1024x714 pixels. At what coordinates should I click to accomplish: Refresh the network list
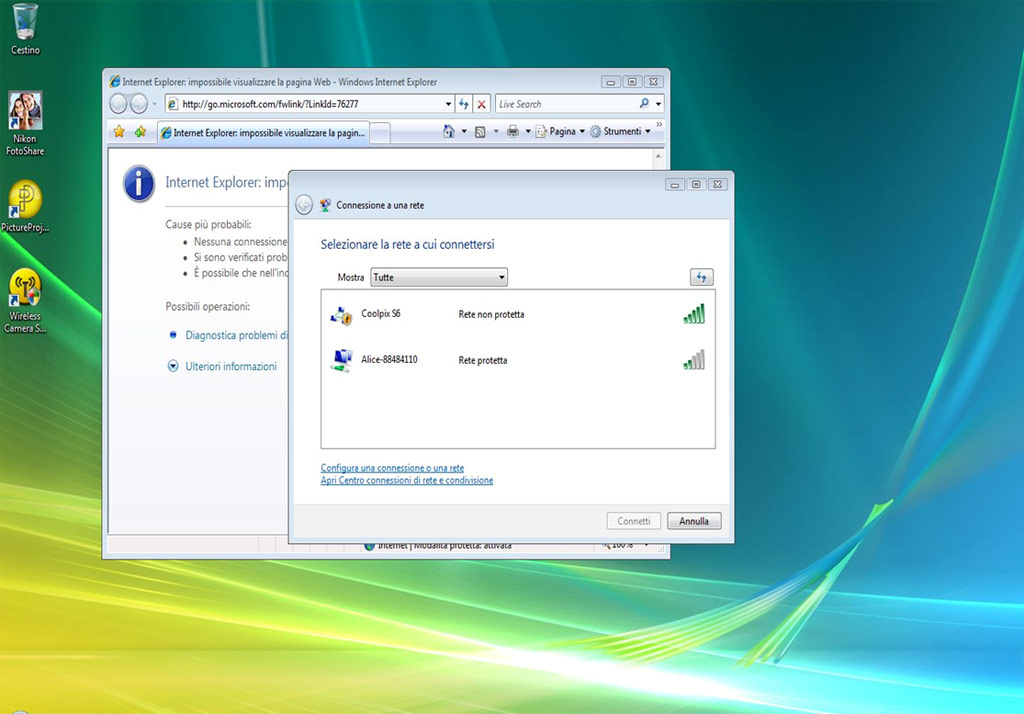(x=701, y=277)
